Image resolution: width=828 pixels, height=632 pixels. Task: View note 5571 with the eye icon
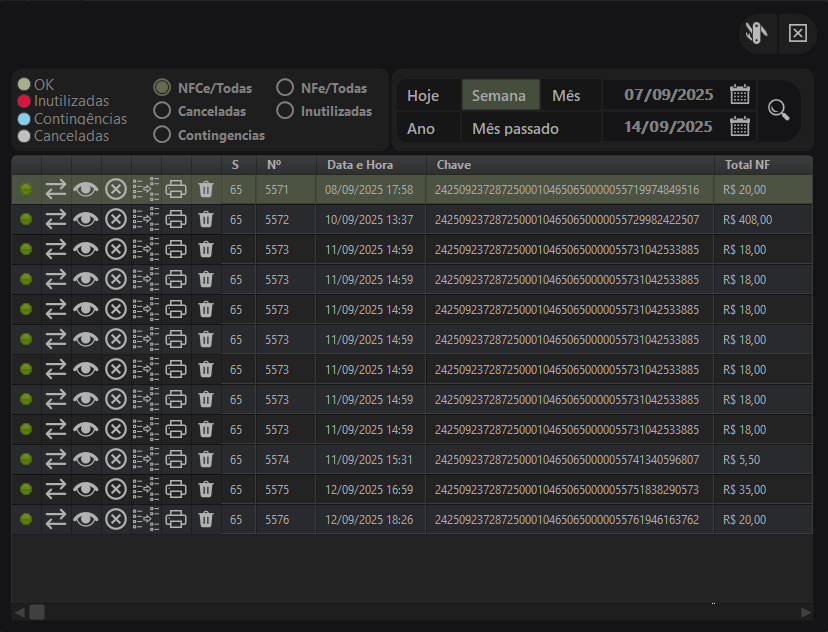[x=86, y=189]
